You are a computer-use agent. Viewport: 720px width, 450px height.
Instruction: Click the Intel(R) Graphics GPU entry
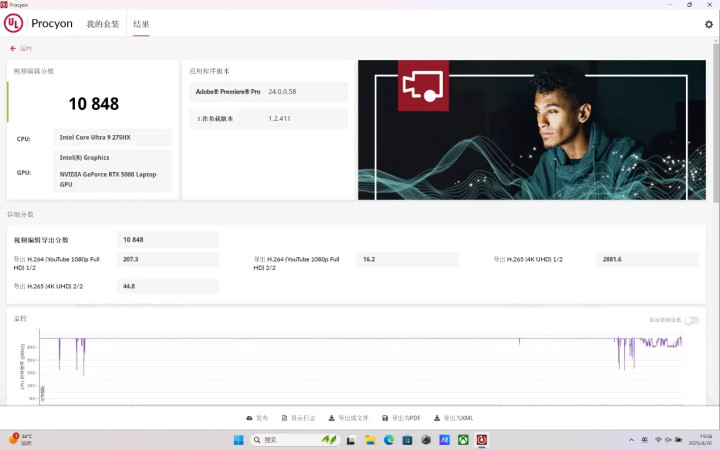tap(84, 158)
